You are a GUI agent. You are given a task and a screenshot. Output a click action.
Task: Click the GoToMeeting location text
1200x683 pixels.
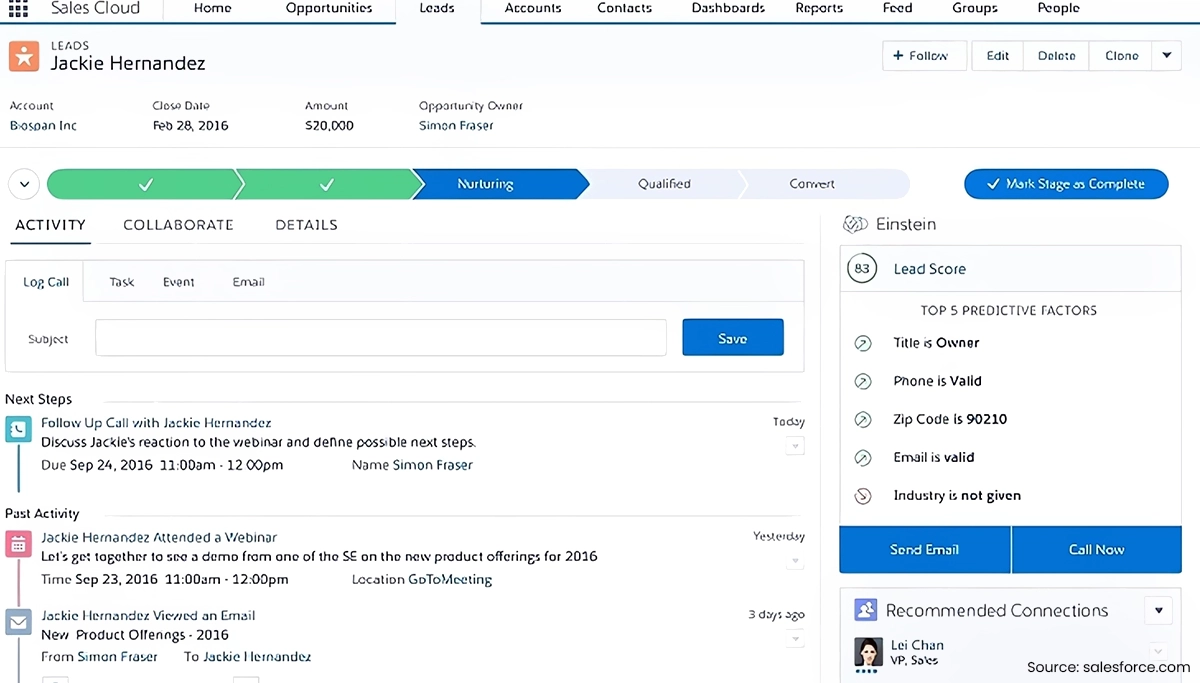(x=450, y=580)
